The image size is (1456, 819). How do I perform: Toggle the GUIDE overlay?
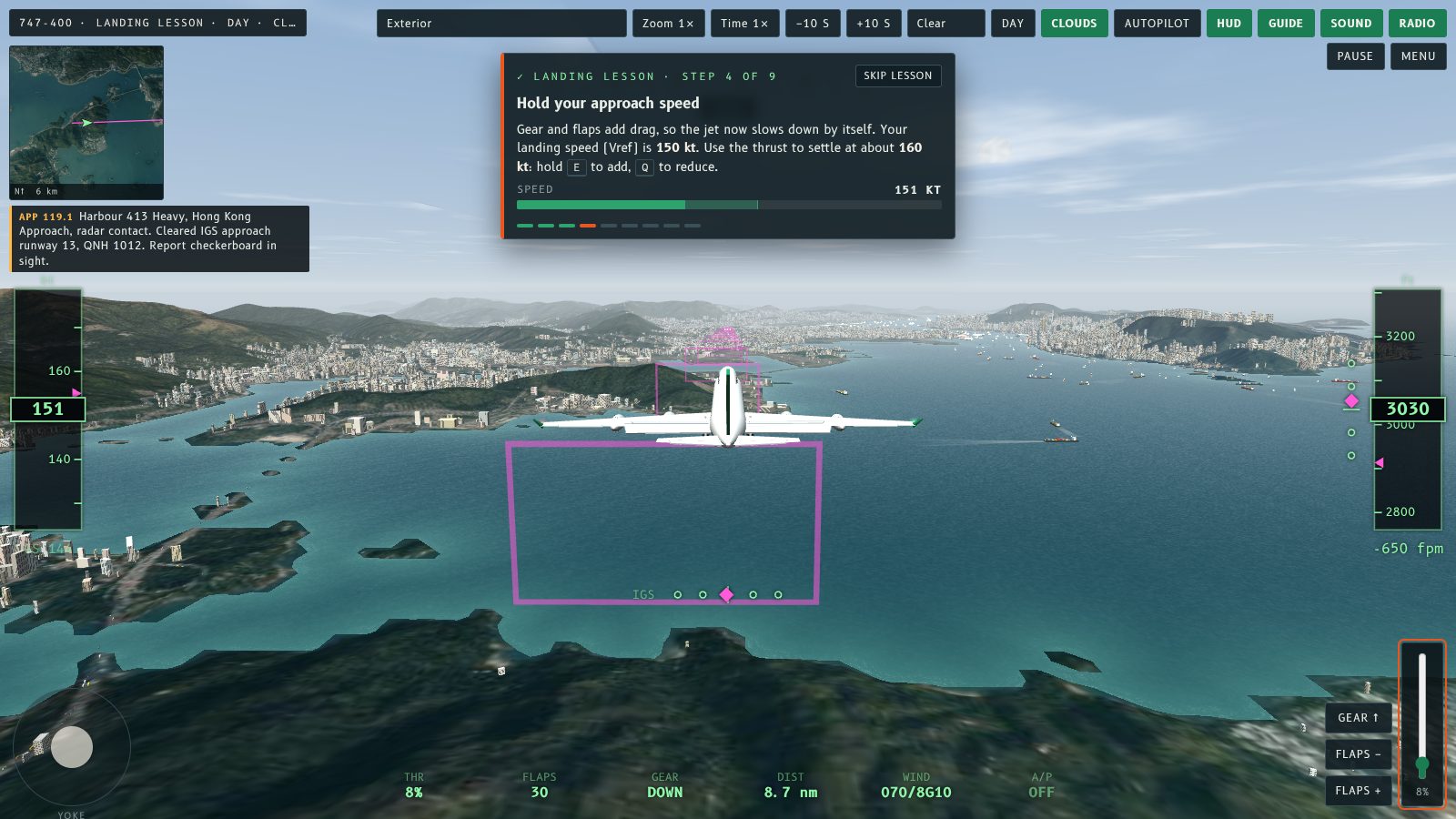[x=1286, y=23]
